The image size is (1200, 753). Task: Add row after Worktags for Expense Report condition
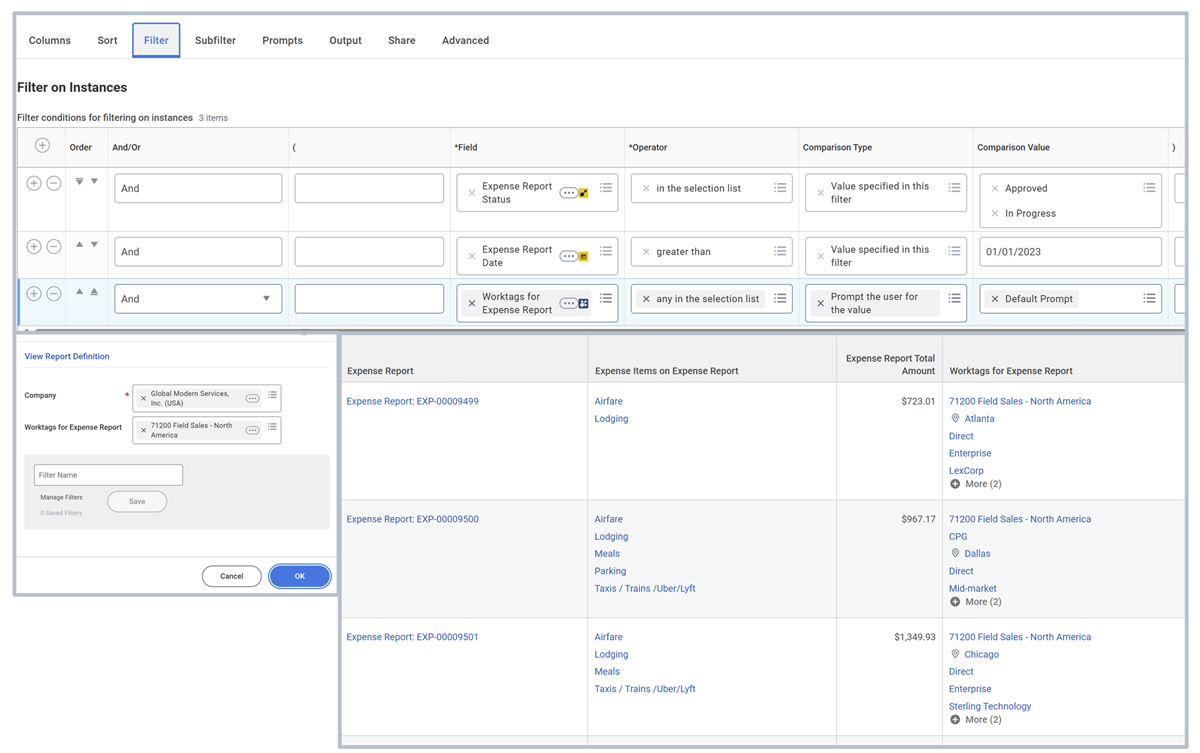point(34,293)
